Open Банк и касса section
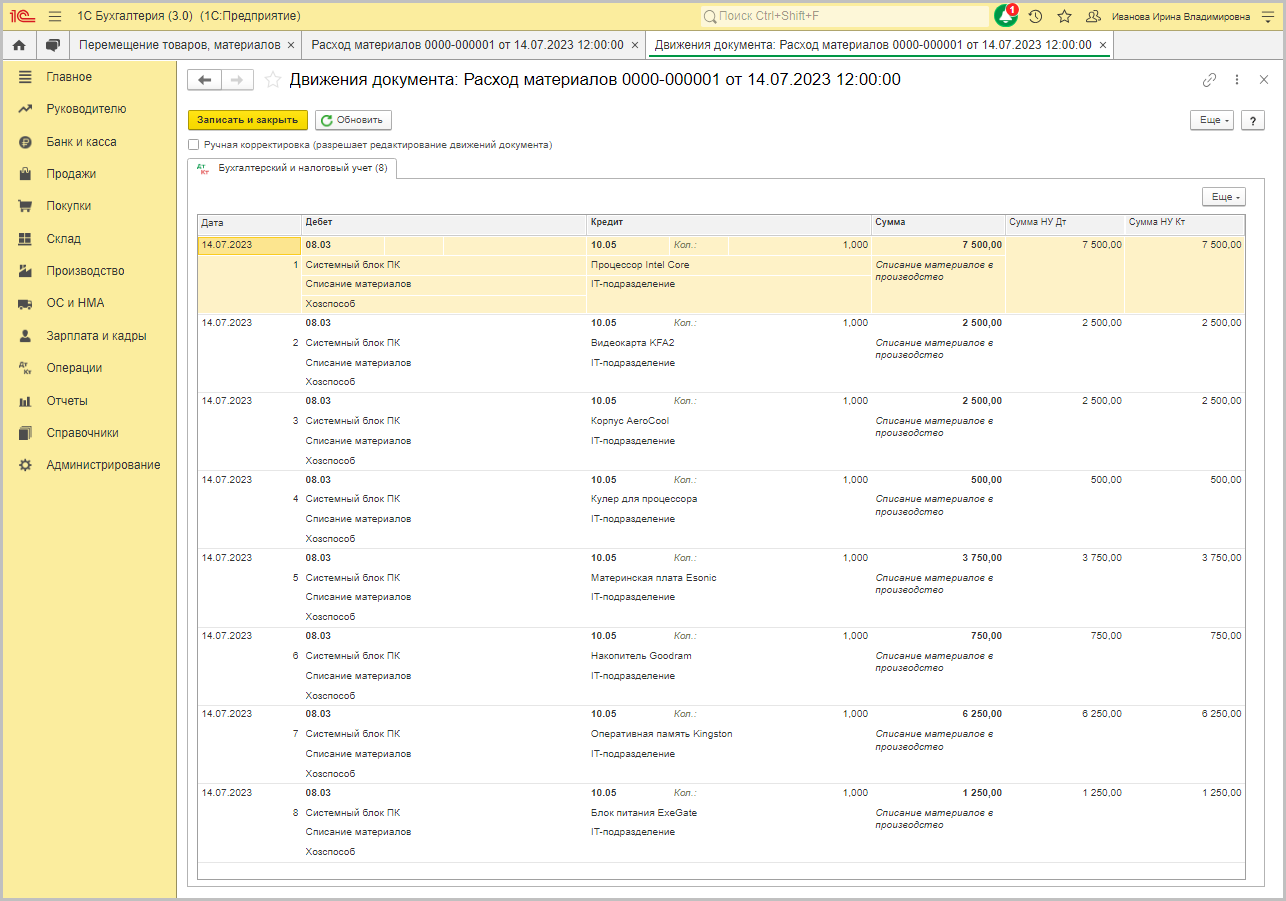Viewport: 1286px width, 901px height. (x=81, y=142)
